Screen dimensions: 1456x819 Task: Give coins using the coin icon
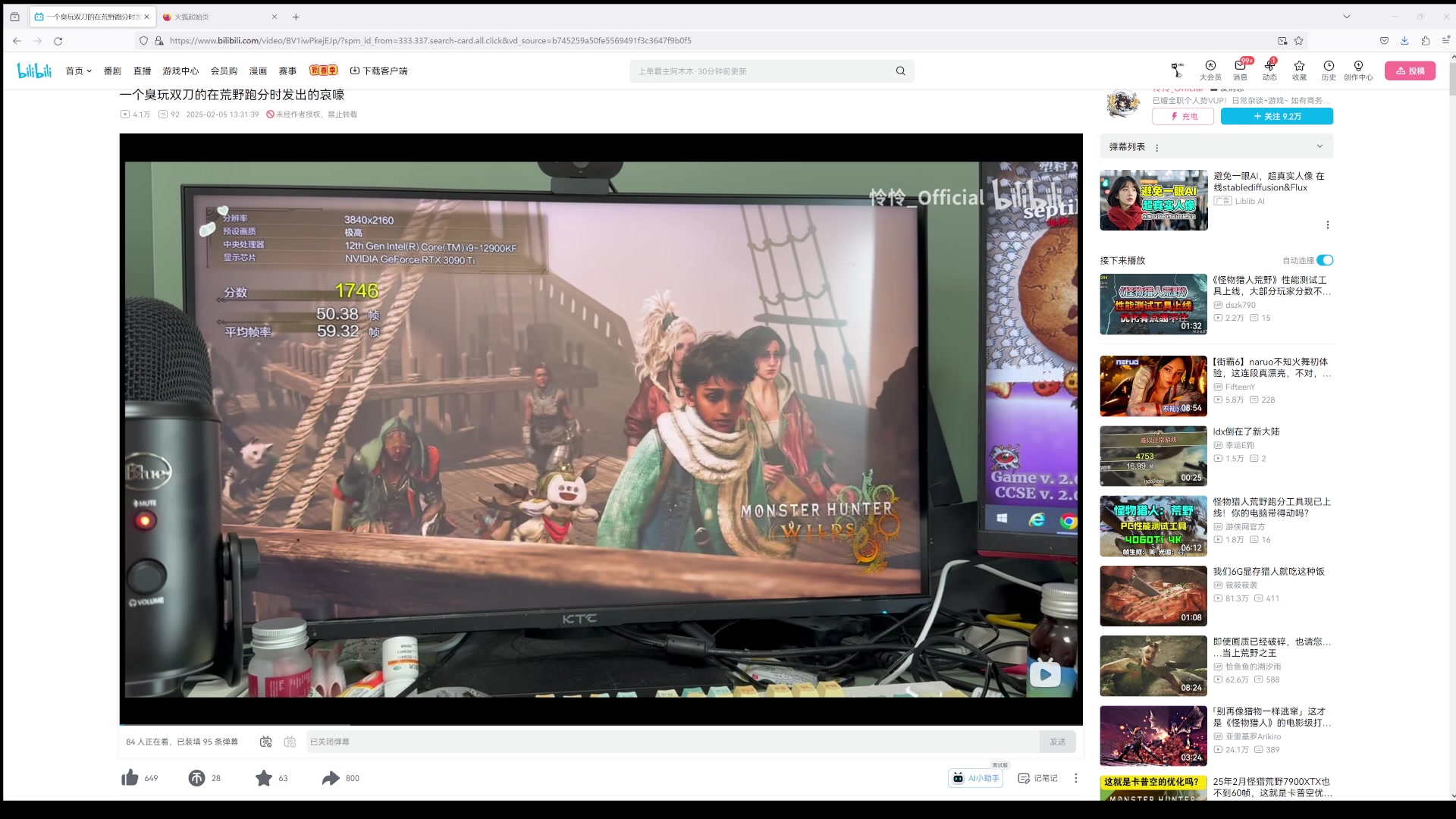coord(196,778)
